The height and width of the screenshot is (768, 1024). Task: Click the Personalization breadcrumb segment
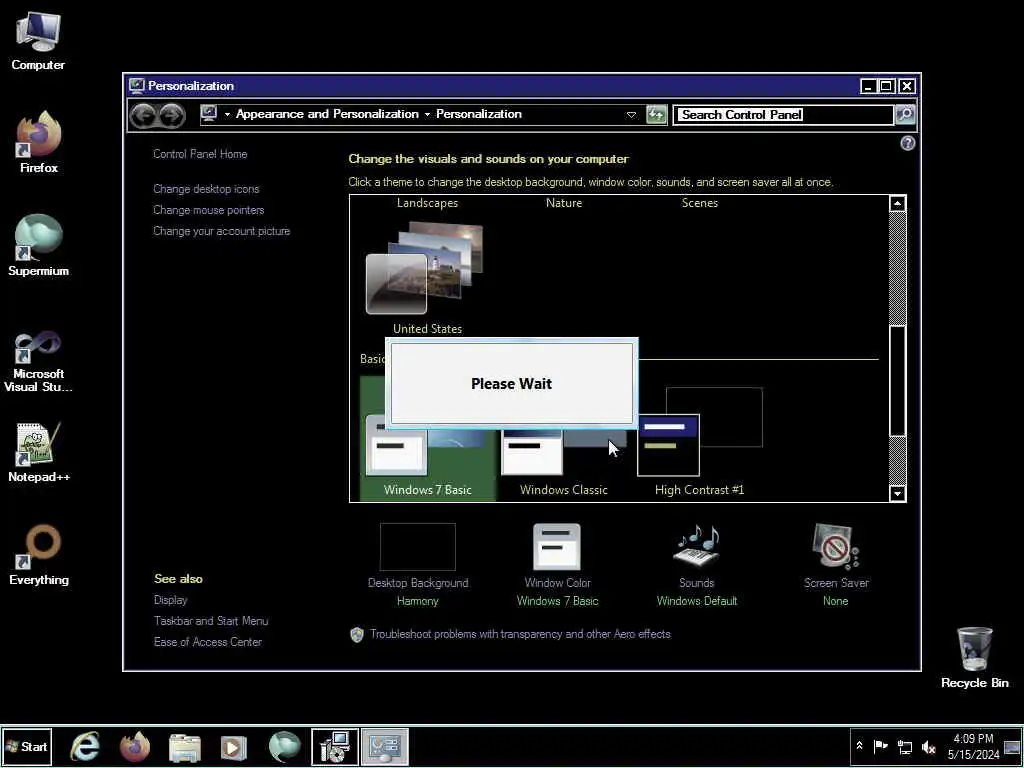tap(479, 114)
